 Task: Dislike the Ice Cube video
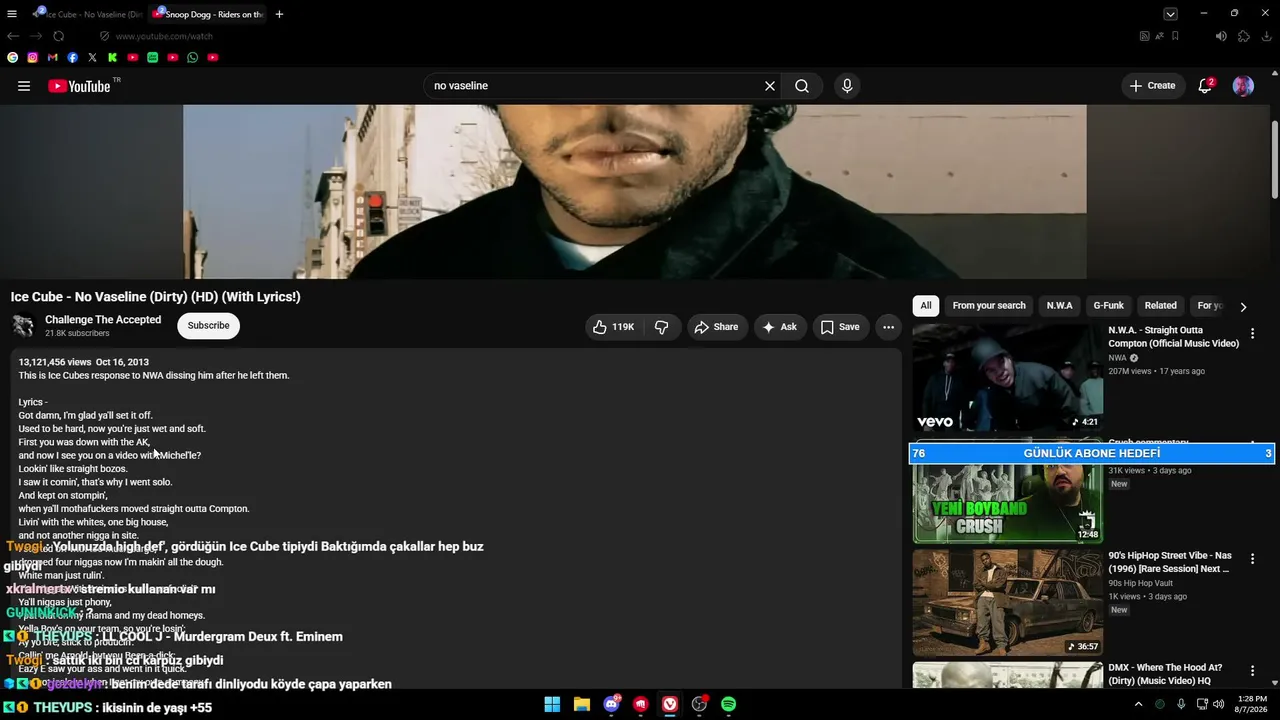click(x=661, y=327)
